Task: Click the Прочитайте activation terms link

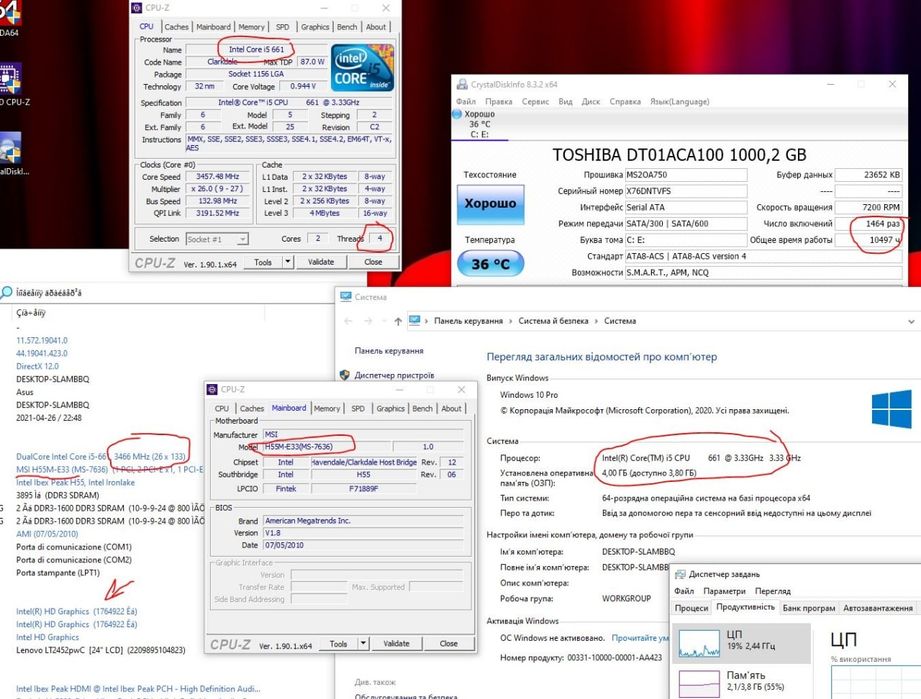Action: tap(640, 637)
